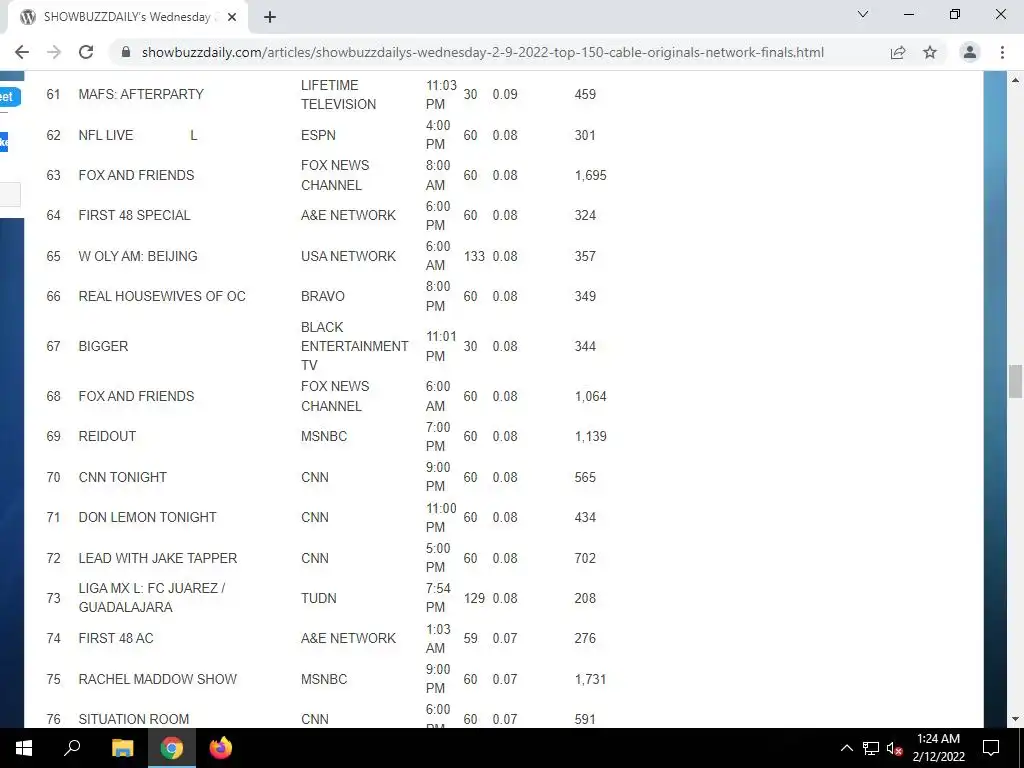Share this page via toolbar icon
This screenshot has height=768, width=1024.
[898, 52]
